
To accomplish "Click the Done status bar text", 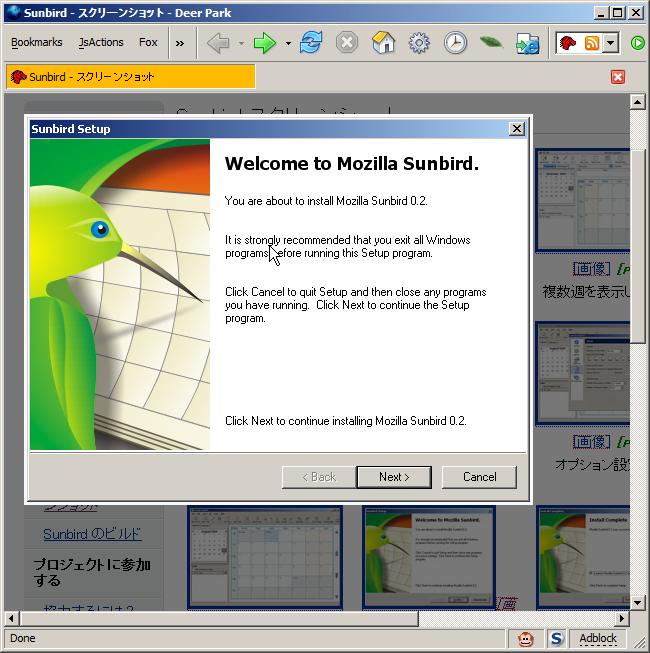I will [x=22, y=638].
